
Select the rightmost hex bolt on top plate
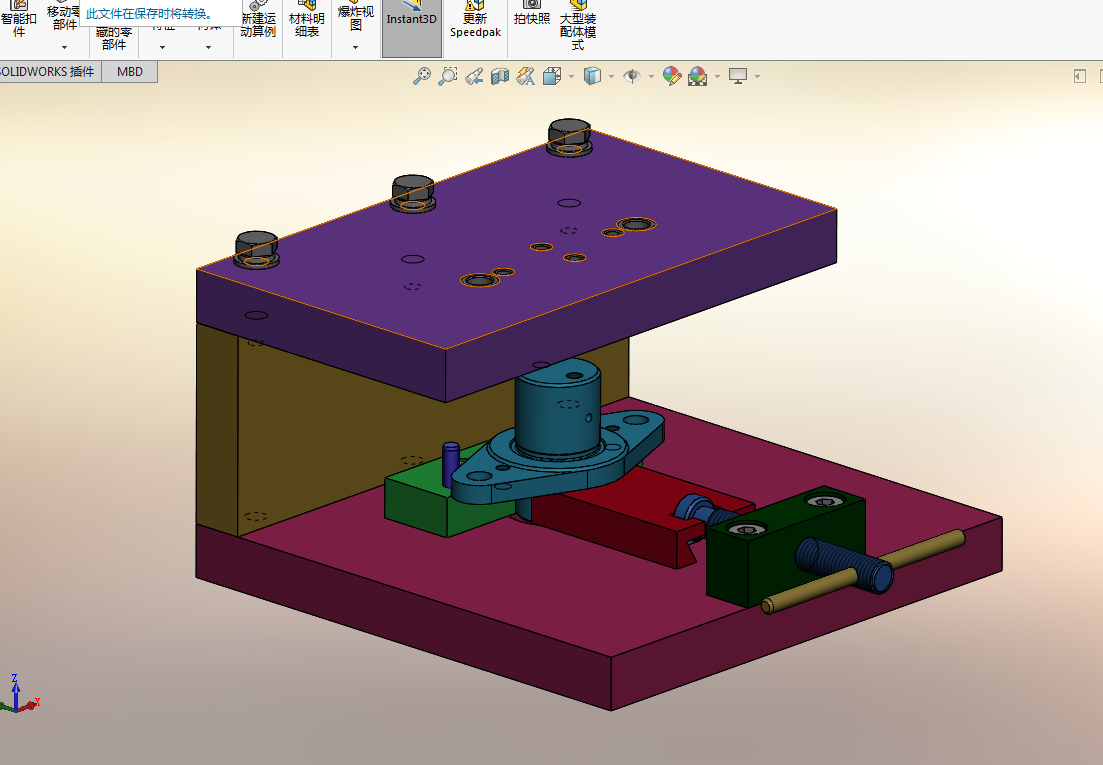coord(568,135)
